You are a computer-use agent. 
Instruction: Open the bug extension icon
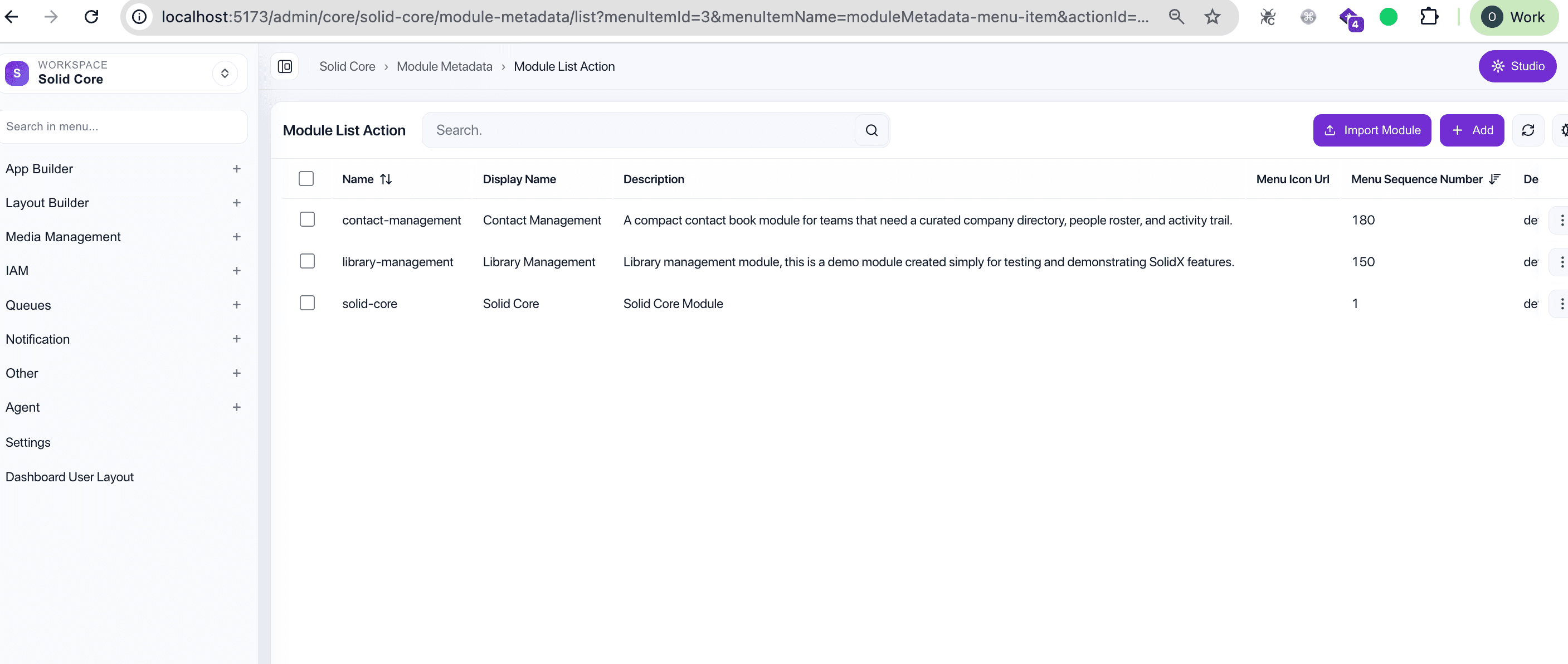[1267, 16]
